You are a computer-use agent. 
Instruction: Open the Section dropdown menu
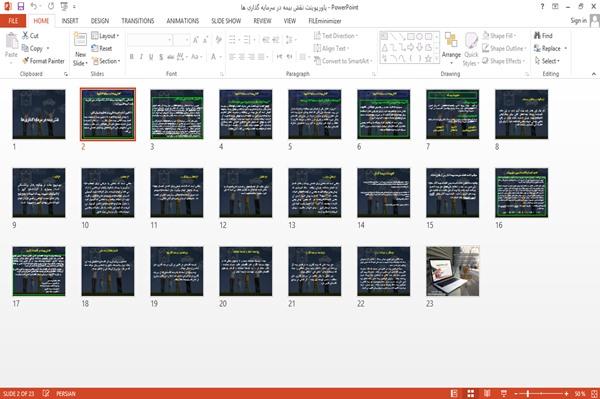[106, 61]
